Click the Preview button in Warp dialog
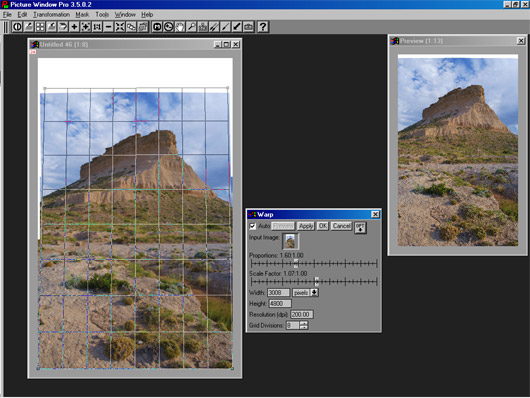The height and width of the screenshot is (398, 530). tap(283, 226)
